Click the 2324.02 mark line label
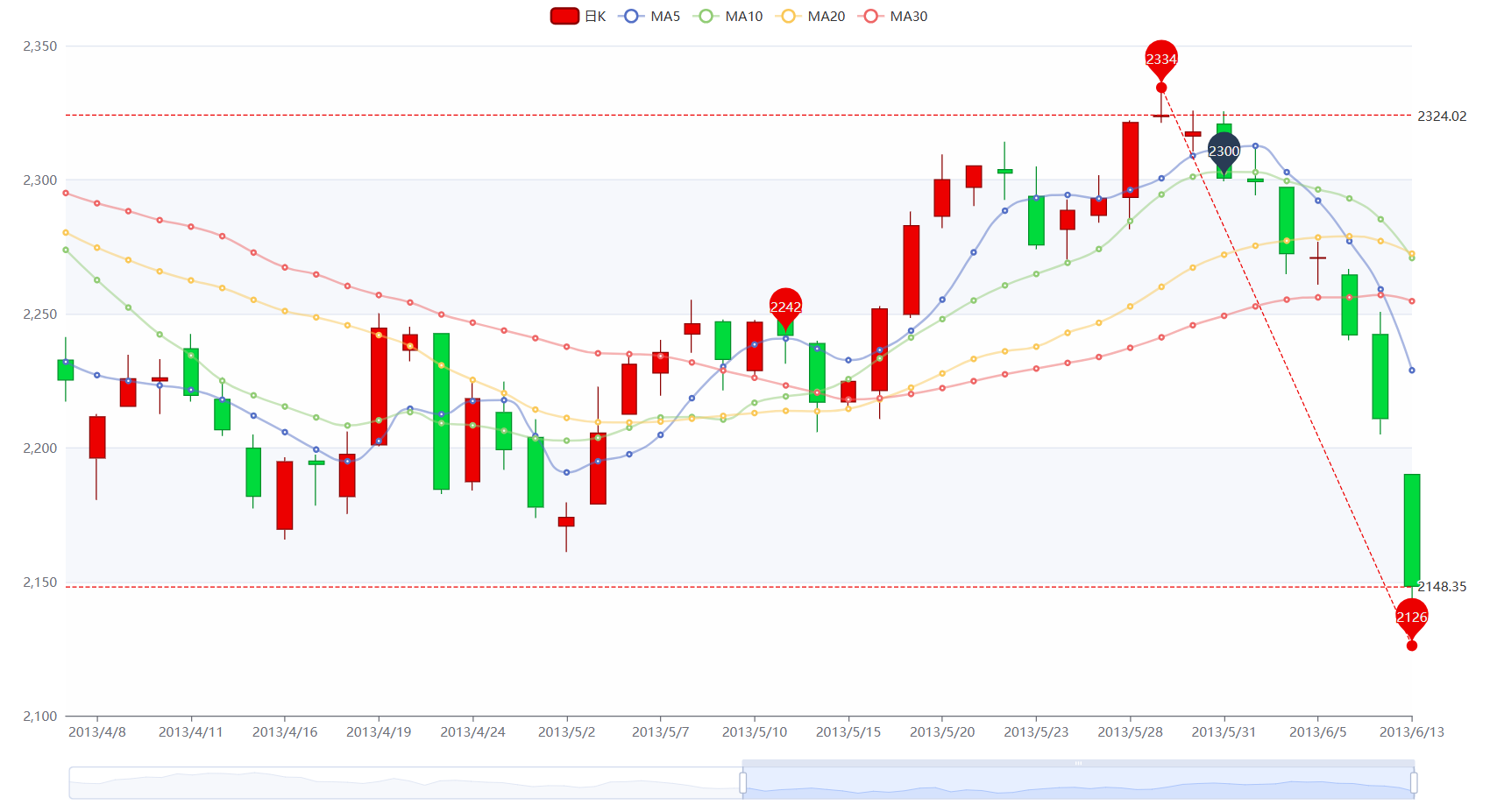This screenshot has height=812, width=1490. click(x=1442, y=116)
